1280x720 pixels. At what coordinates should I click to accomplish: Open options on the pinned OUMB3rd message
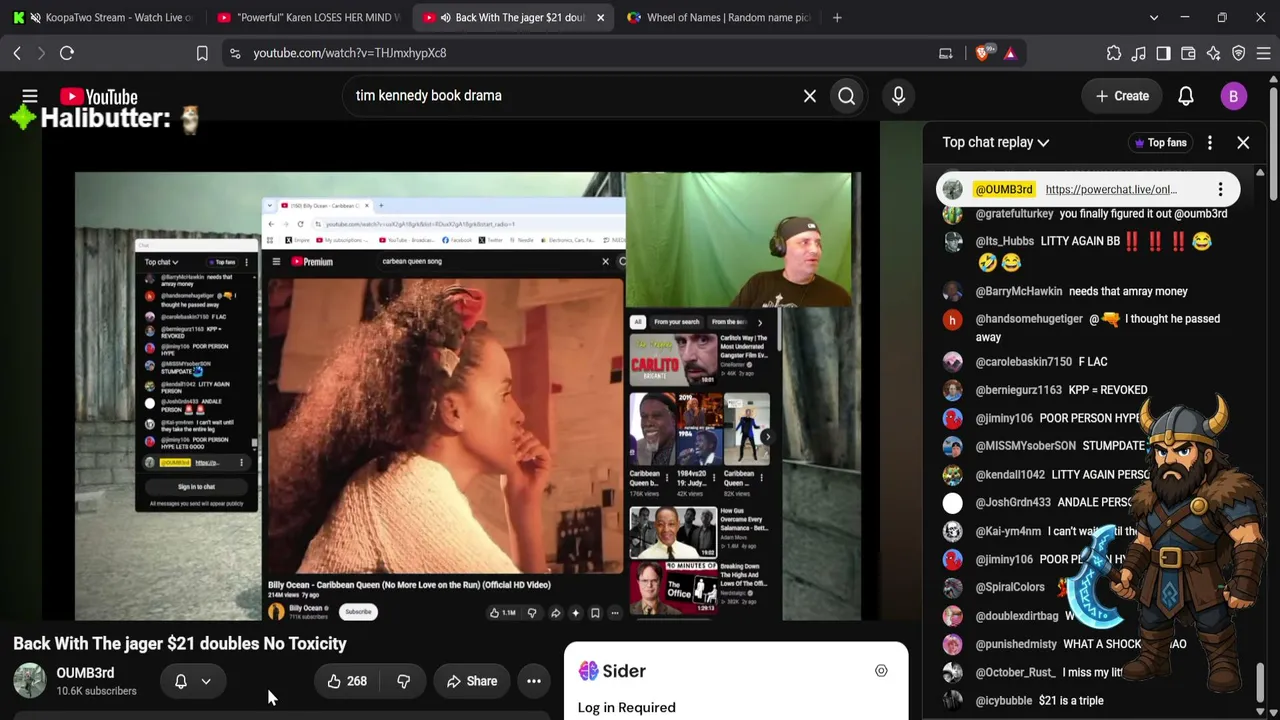(1220, 189)
